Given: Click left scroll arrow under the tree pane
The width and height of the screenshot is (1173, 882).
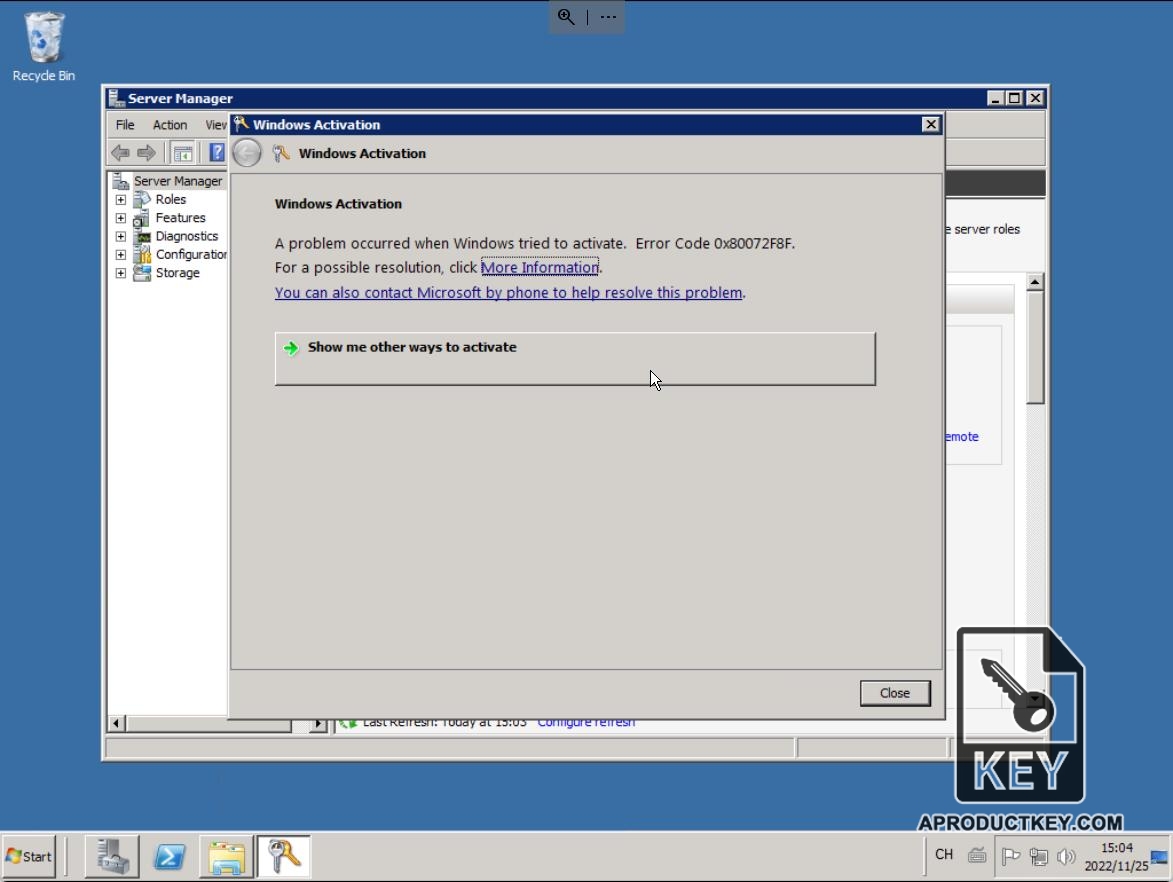Looking at the screenshot, I should pos(115,723).
